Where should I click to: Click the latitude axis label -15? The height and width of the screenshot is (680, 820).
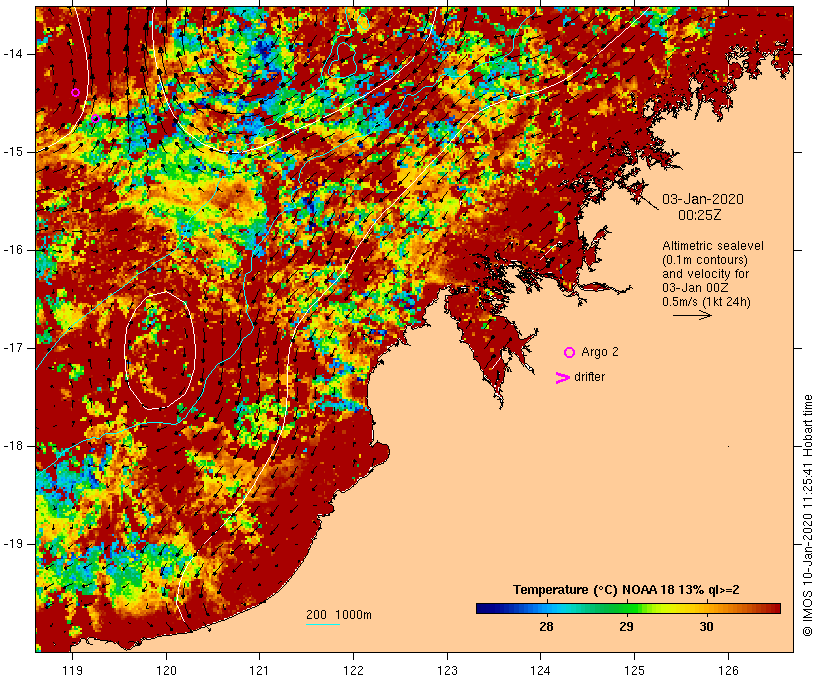(x=13, y=152)
